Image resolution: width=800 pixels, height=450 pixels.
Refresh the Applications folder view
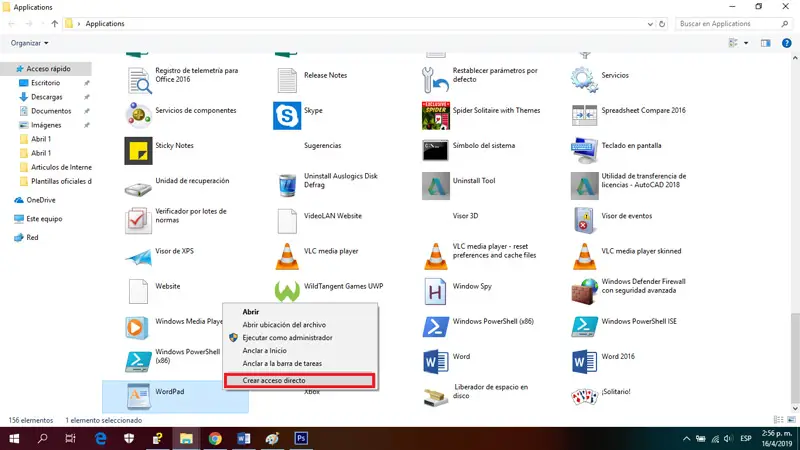pyautogui.click(x=662, y=24)
